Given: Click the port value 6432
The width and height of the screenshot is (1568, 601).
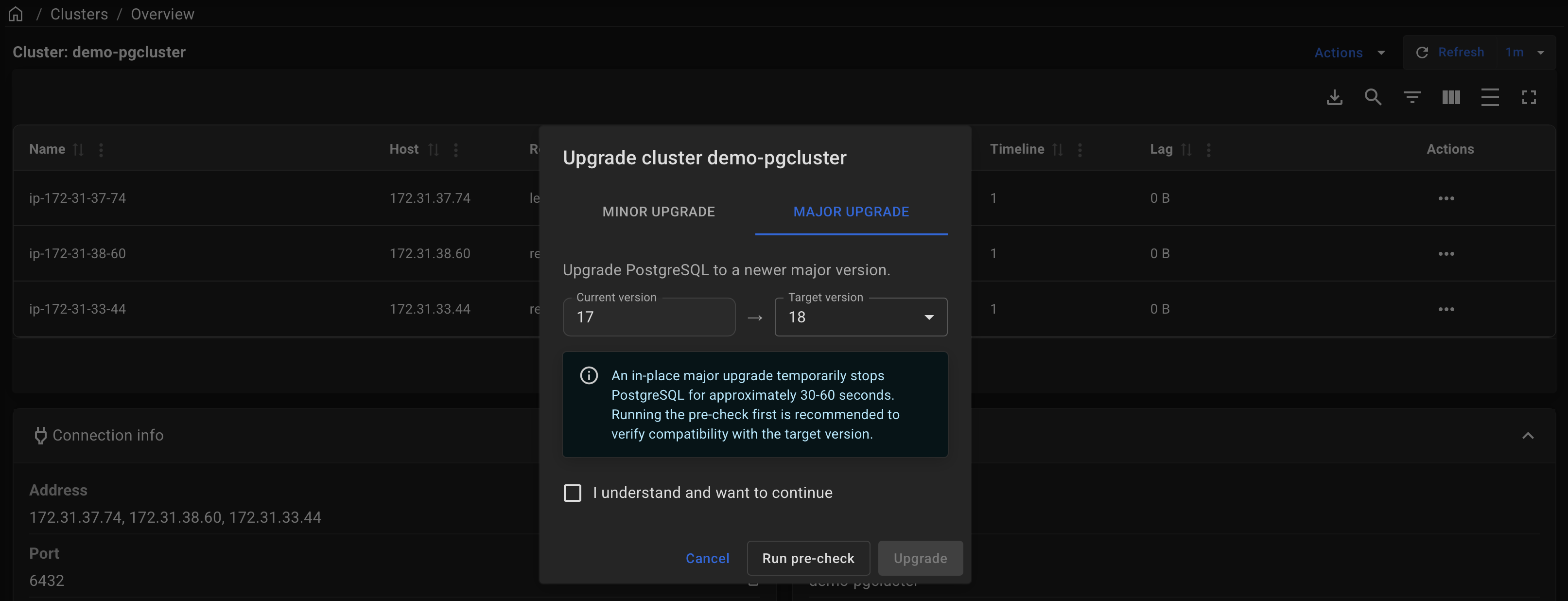Looking at the screenshot, I should pos(46,581).
